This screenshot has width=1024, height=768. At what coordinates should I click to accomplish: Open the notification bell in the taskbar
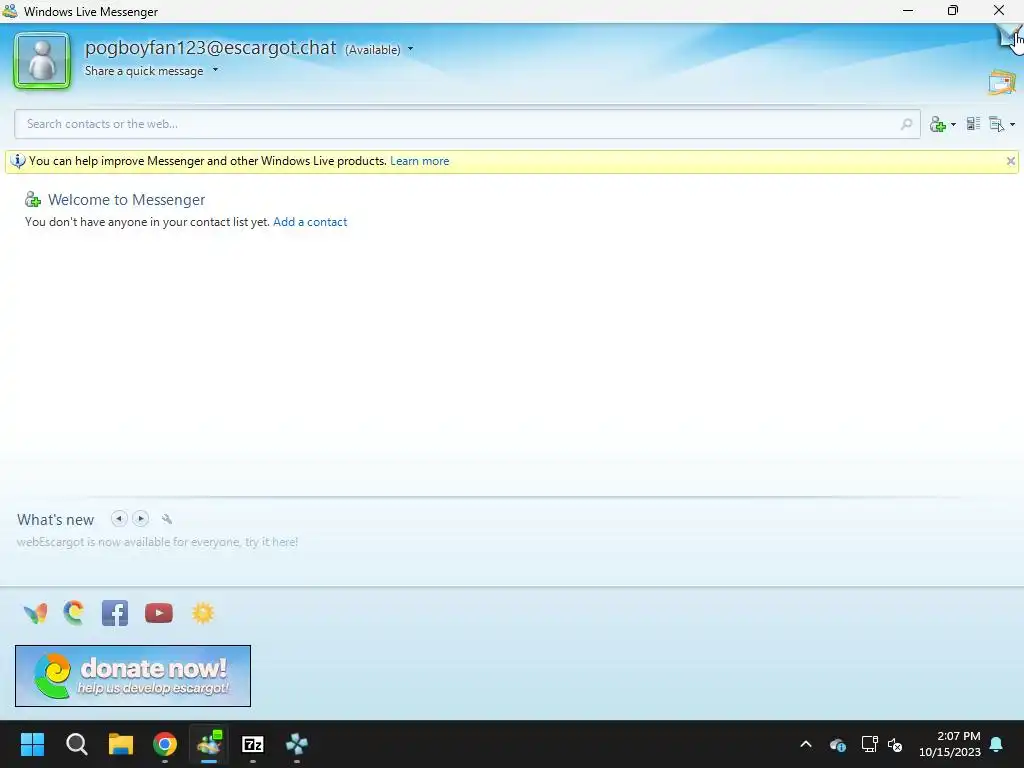click(997, 744)
